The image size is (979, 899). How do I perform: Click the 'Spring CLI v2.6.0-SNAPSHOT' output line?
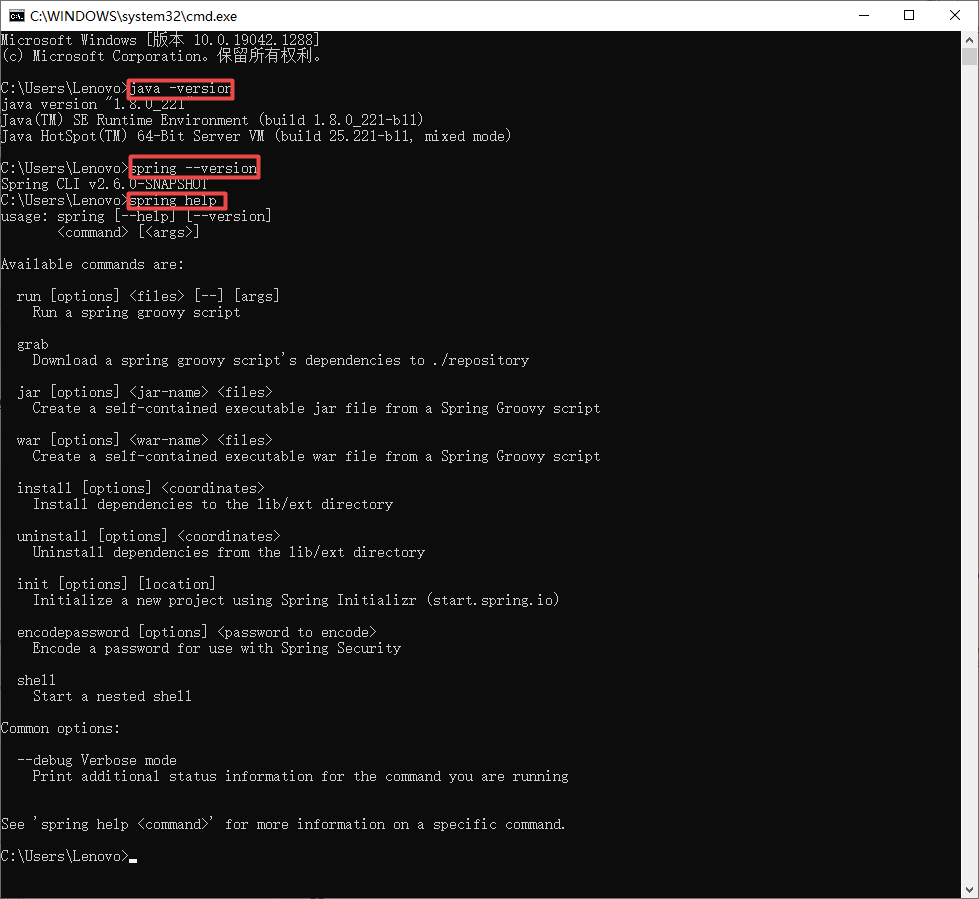(x=104, y=184)
